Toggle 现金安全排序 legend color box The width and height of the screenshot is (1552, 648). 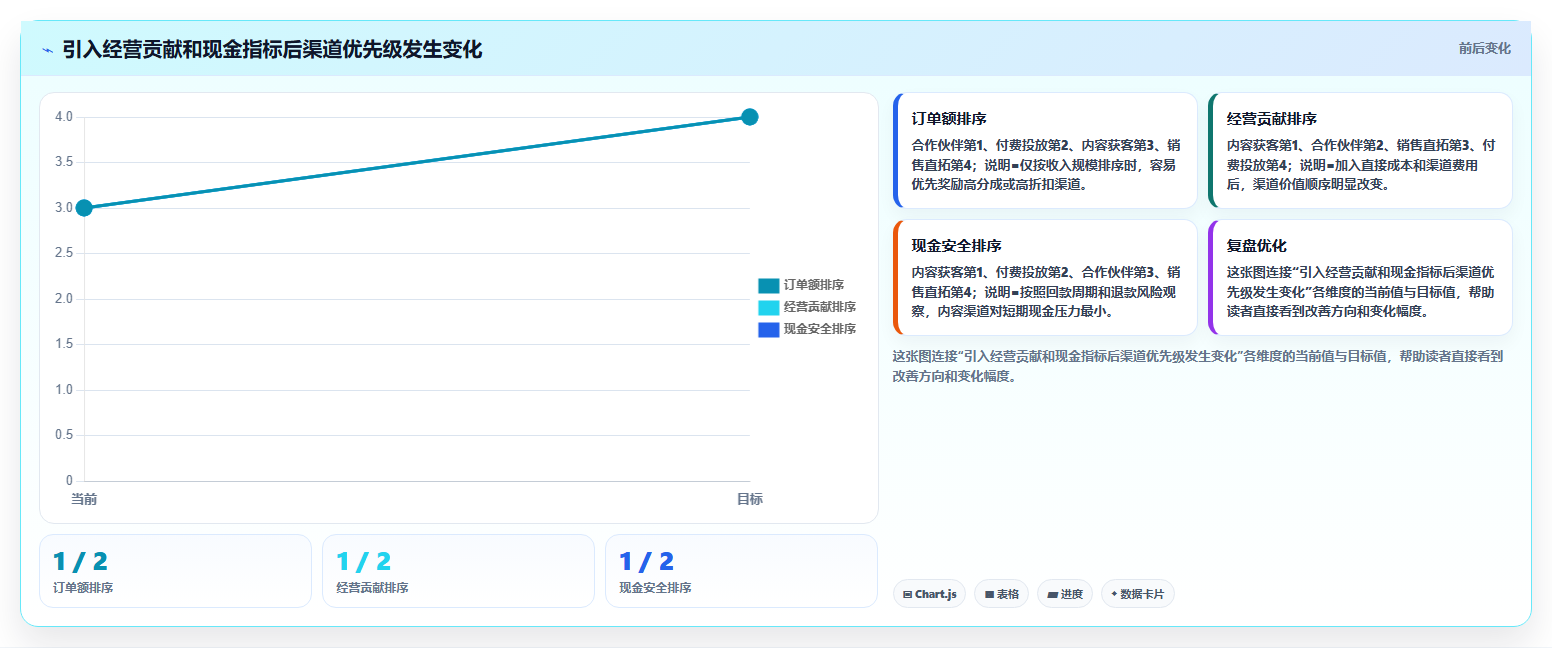(768, 329)
